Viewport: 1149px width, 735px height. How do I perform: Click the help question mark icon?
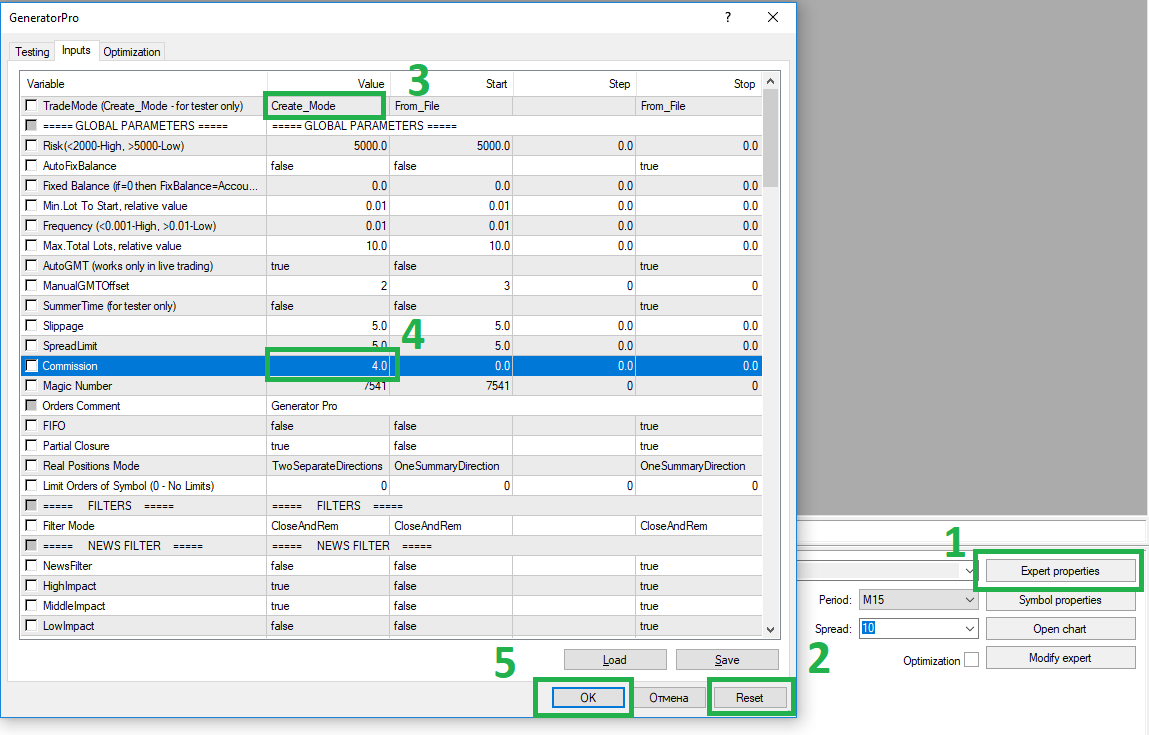tap(728, 17)
